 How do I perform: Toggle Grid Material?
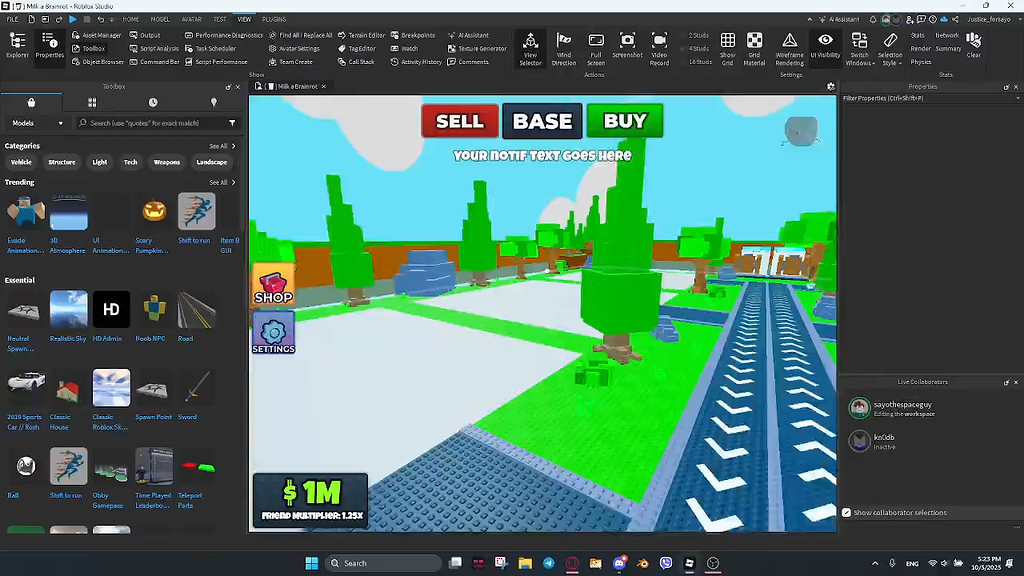pos(754,49)
